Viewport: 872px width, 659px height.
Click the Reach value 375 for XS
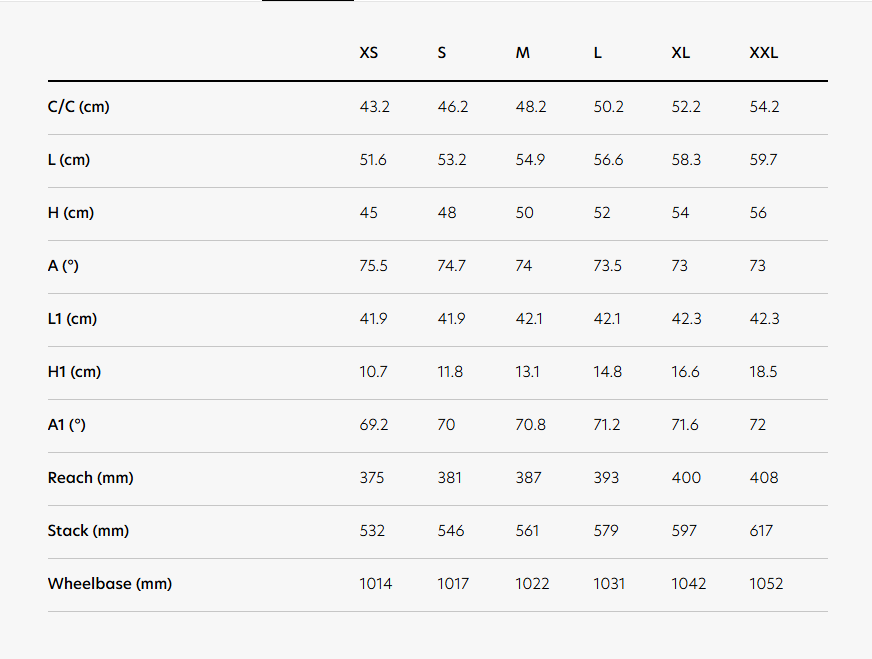tap(372, 478)
